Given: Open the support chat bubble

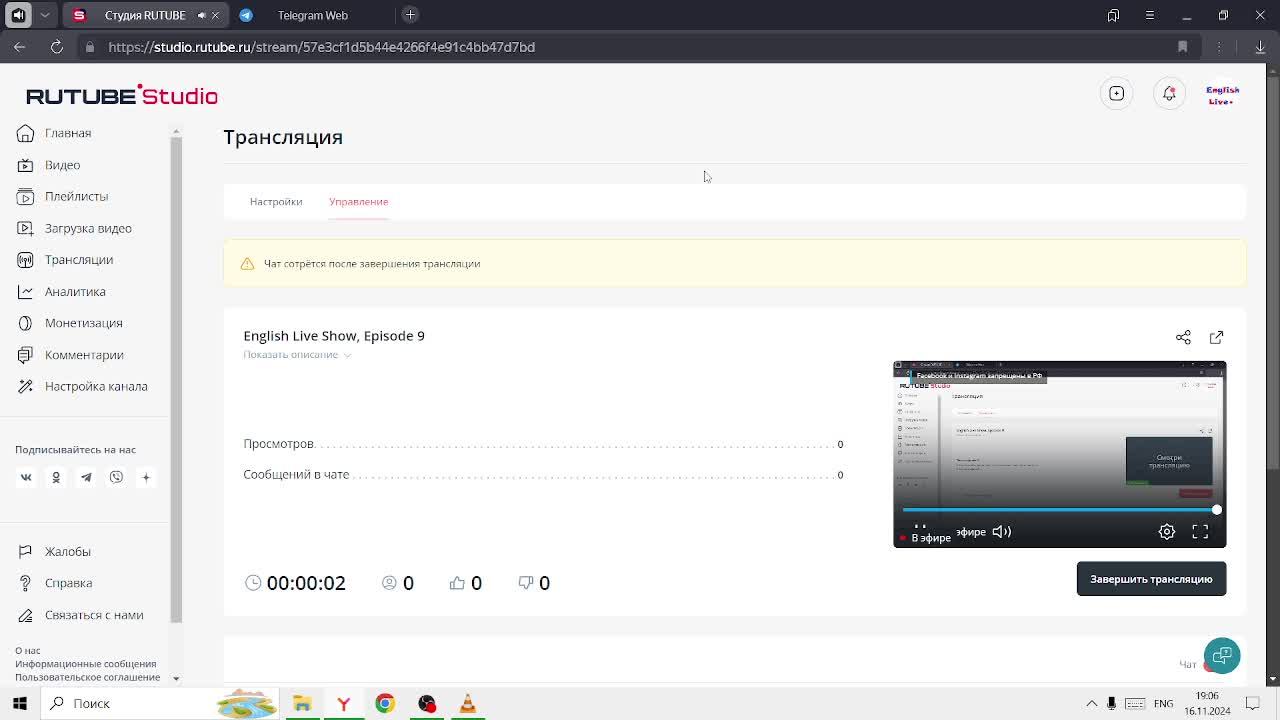Looking at the screenshot, I should click(x=1222, y=656).
